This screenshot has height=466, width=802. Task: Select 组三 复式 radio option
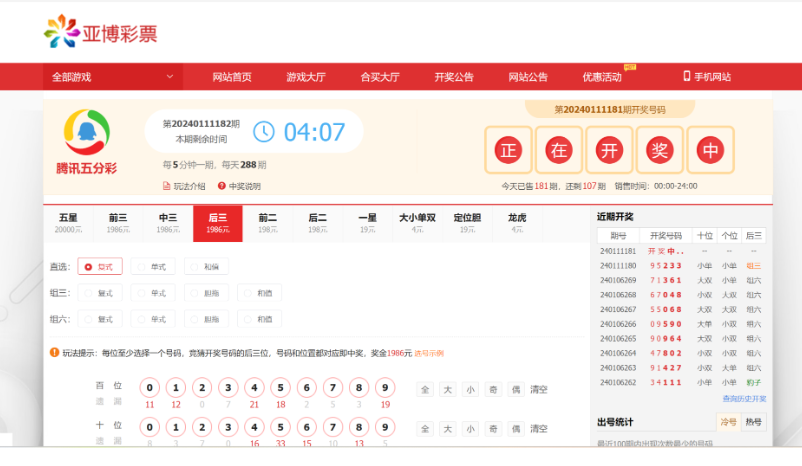(x=100, y=293)
